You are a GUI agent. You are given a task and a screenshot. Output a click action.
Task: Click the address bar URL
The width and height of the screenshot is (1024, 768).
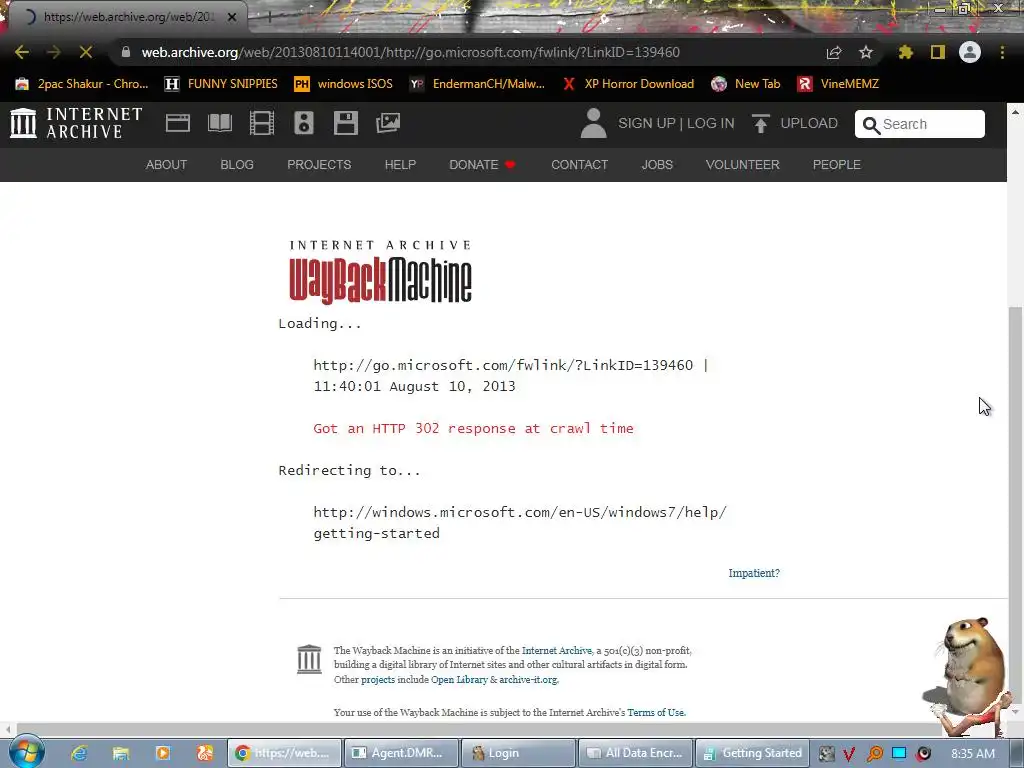(411, 52)
